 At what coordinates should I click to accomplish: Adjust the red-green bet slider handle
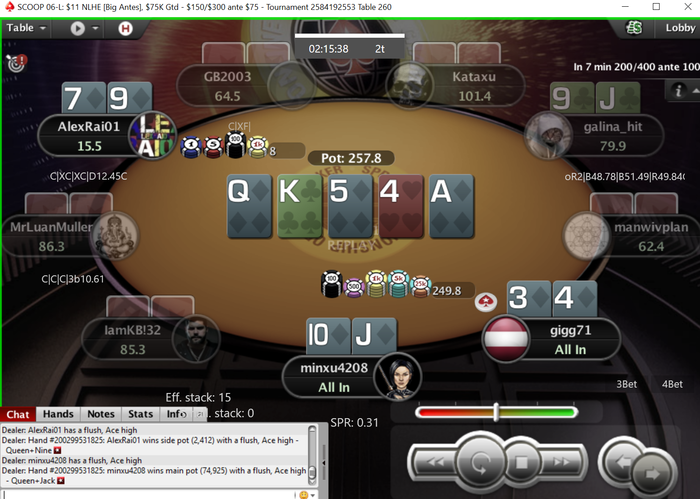496,412
